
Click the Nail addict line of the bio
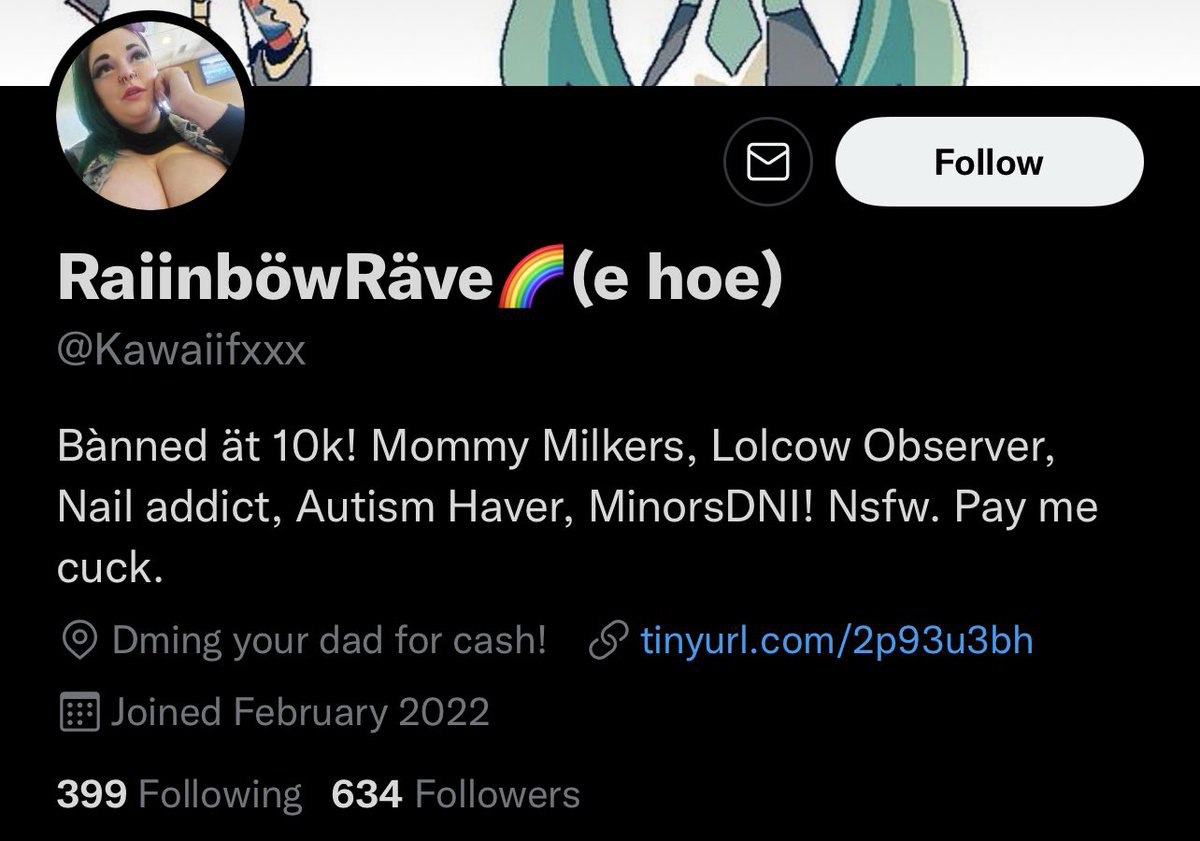(x=578, y=507)
